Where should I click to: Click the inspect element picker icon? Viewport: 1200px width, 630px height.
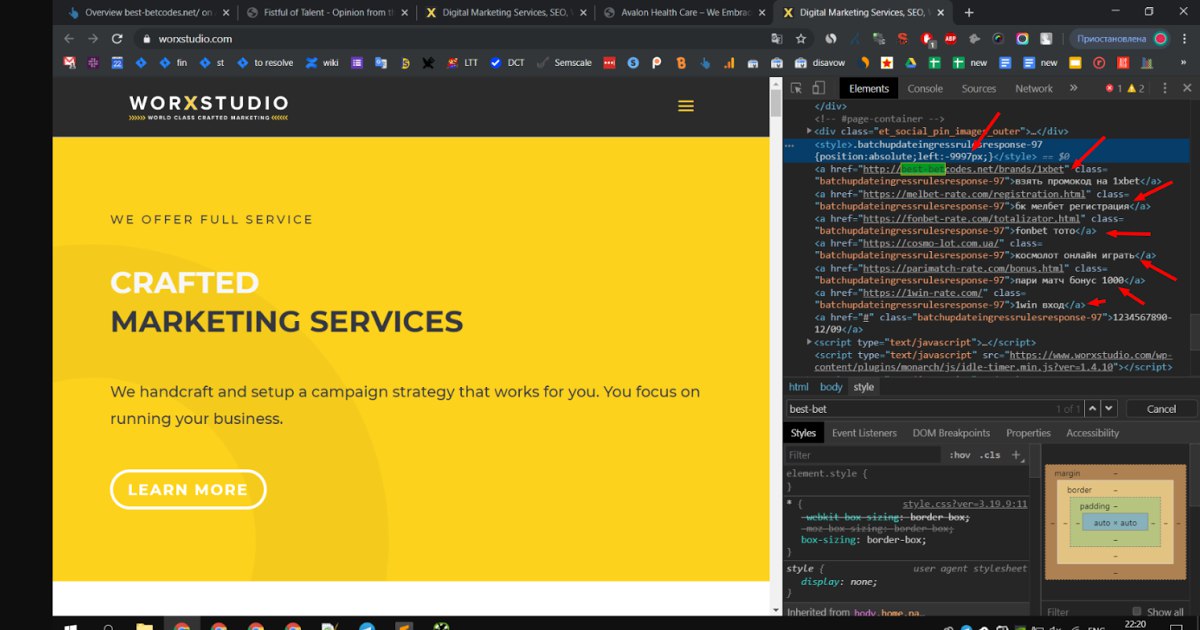coord(796,88)
